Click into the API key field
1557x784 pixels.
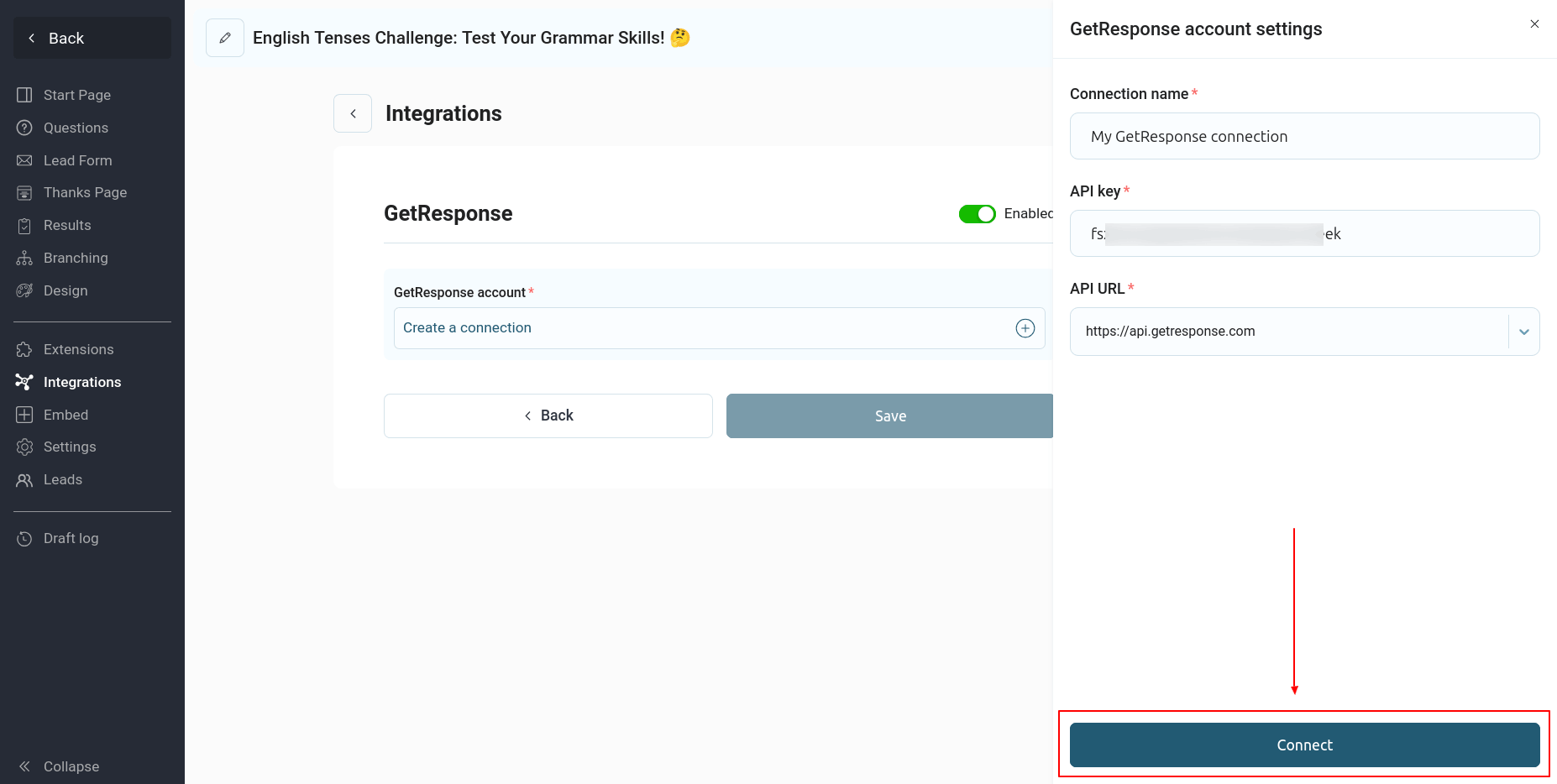click(x=1304, y=233)
